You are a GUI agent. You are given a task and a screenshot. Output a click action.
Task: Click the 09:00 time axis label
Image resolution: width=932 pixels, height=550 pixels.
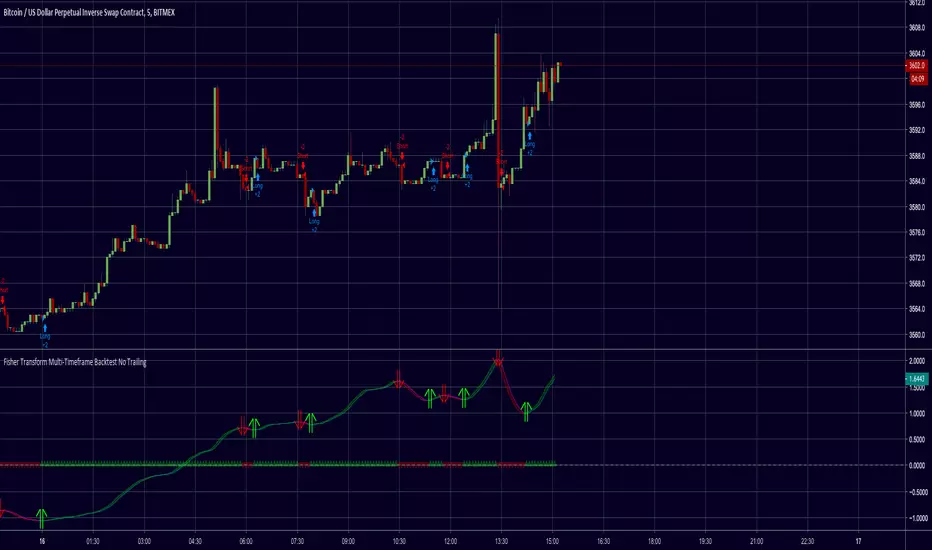click(x=348, y=541)
